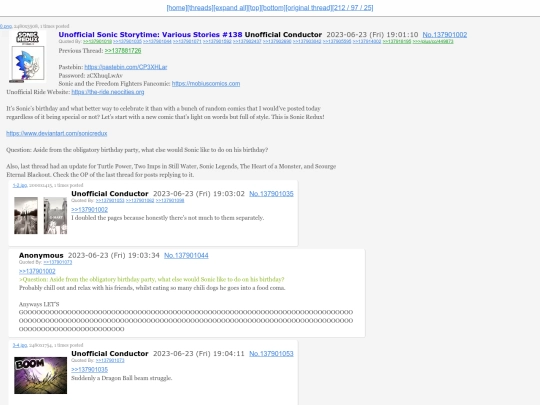
Task: Visit the mobiuscomics.com link
Action: (206, 84)
